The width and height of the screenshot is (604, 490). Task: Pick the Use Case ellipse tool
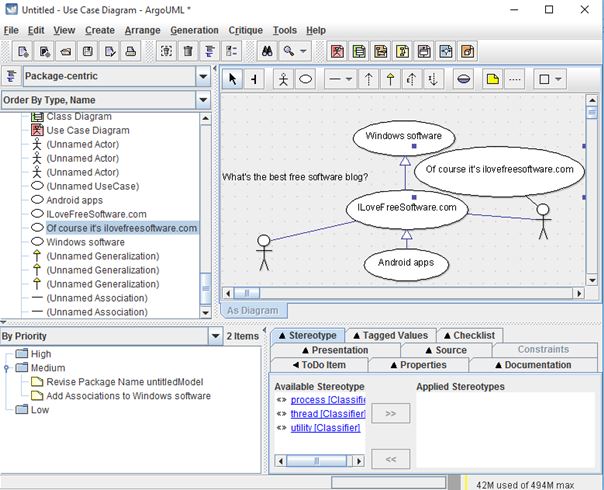tap(306, 78)
